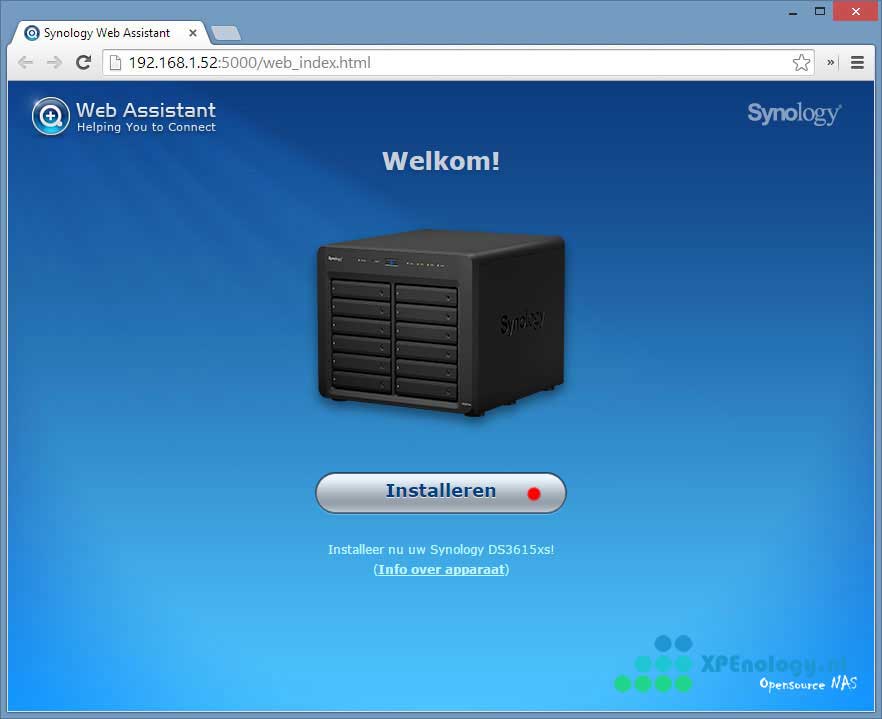The height and width of the screenshot is (719, 882).
Task: Click the browser back arrow
Action: click(25, 62)
